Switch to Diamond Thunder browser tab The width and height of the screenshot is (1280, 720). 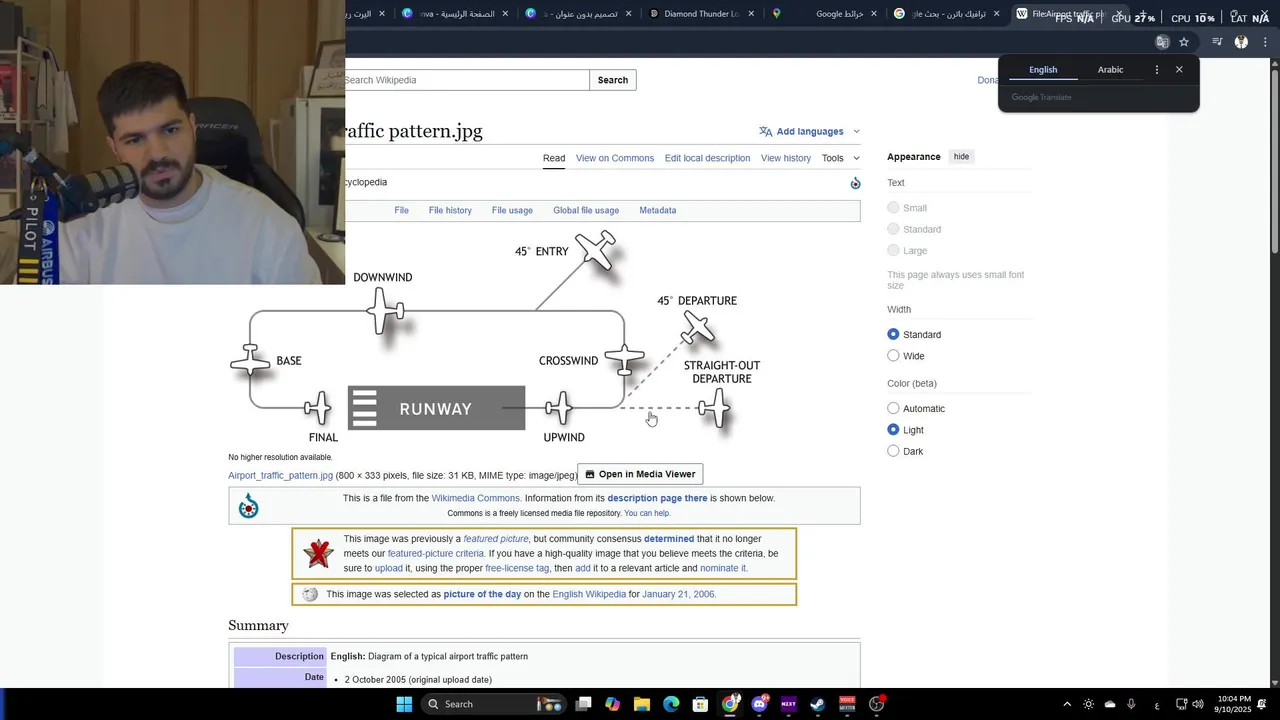[x=700, y=14]
